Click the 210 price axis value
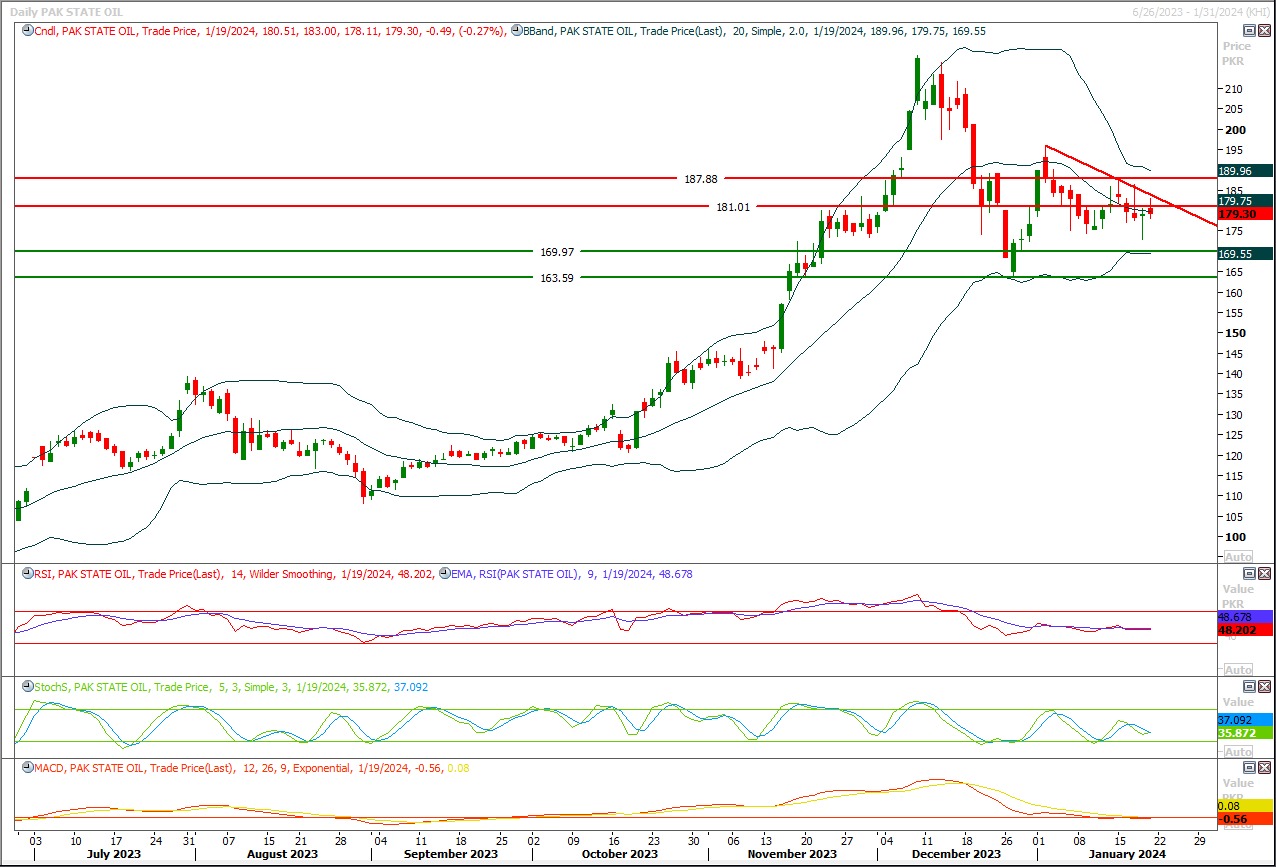Image resolution: width=1276 pixels, height=867 pixels. pos(1233,89)
